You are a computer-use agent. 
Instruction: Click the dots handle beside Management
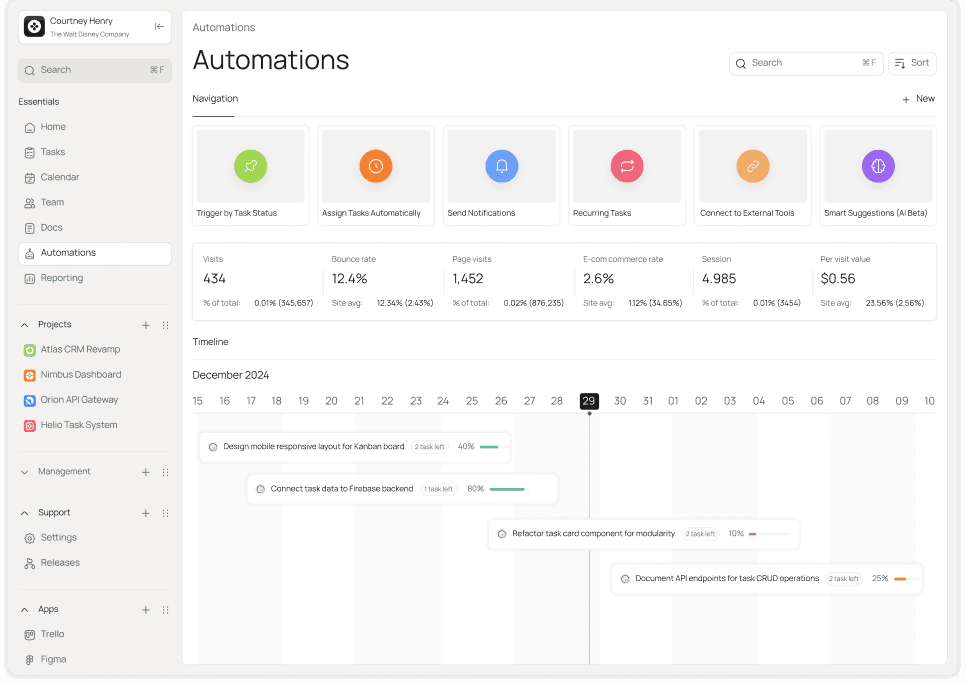(165, 473)
